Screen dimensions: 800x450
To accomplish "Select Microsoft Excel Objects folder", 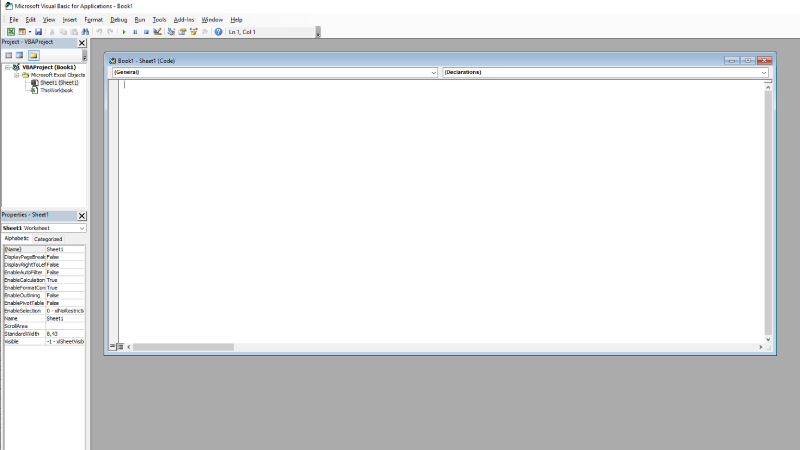I will (x=58, y=75).
